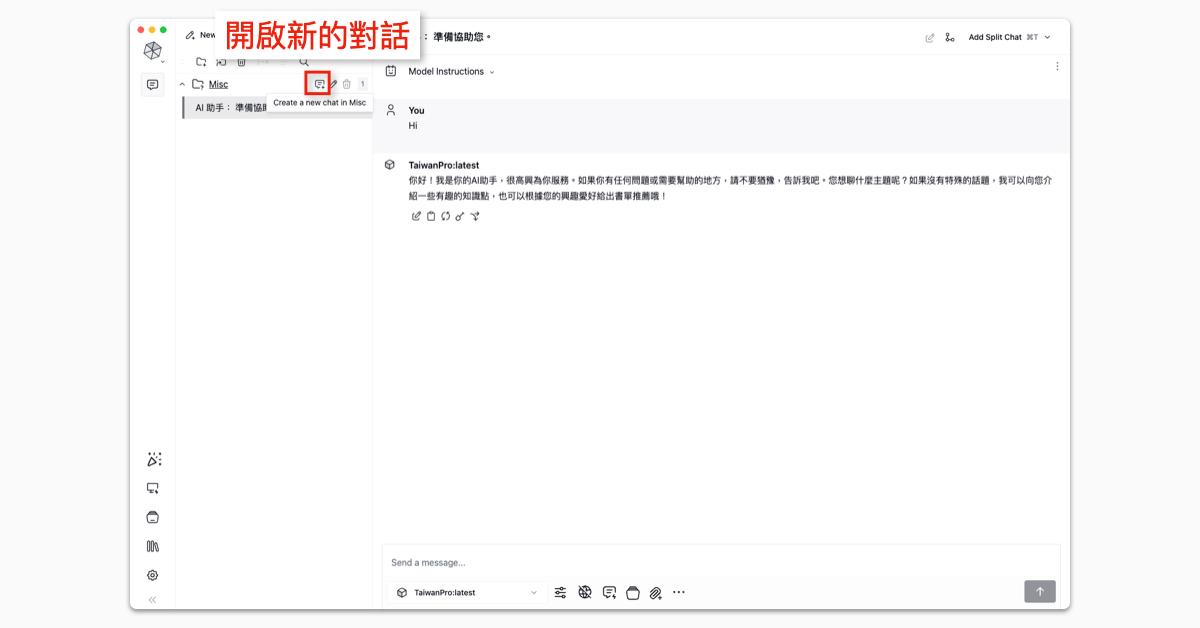Click the "You" sender label
This screenshot has height=628, width=1200.
(x=416, y=110)
